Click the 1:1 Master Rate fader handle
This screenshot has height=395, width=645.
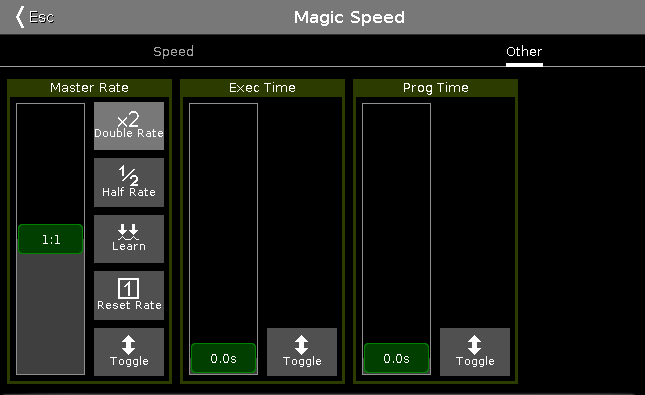(51, 239)
